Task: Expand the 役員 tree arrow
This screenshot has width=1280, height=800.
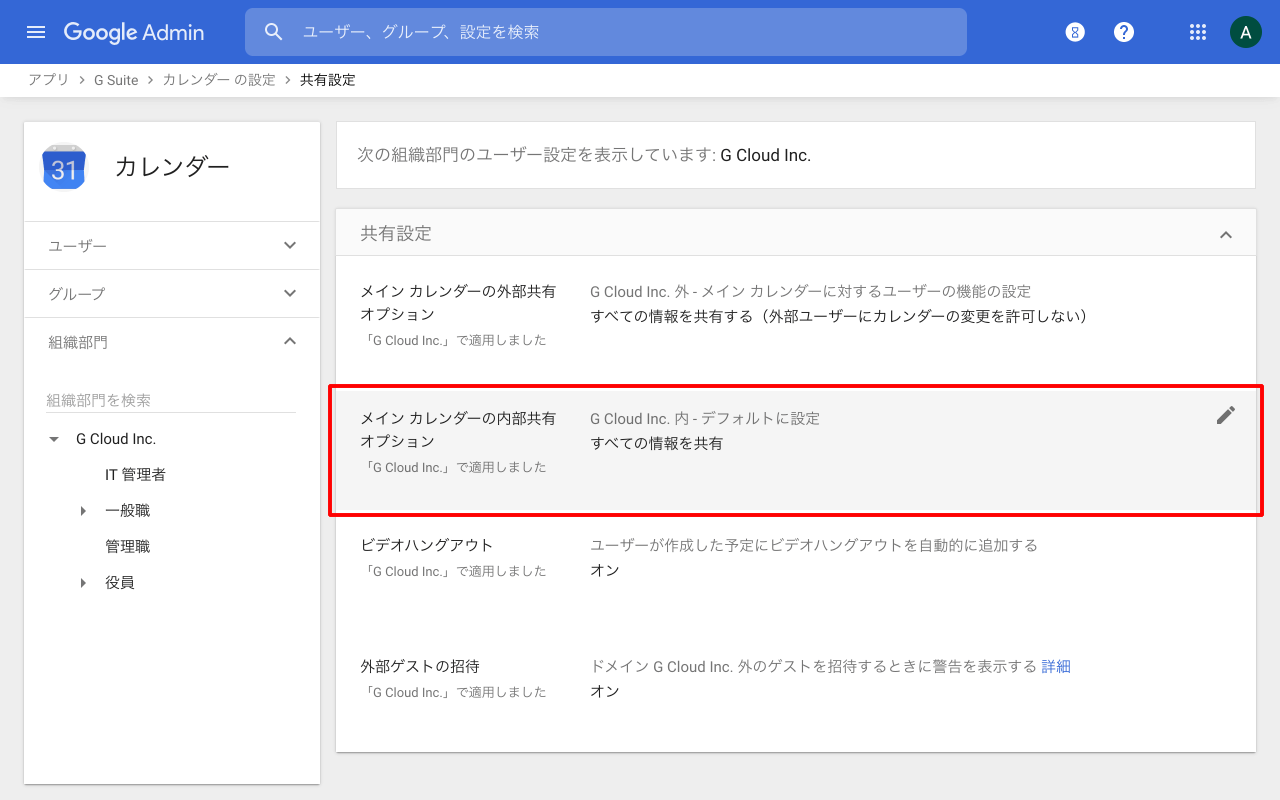Action: coord(83,583)
